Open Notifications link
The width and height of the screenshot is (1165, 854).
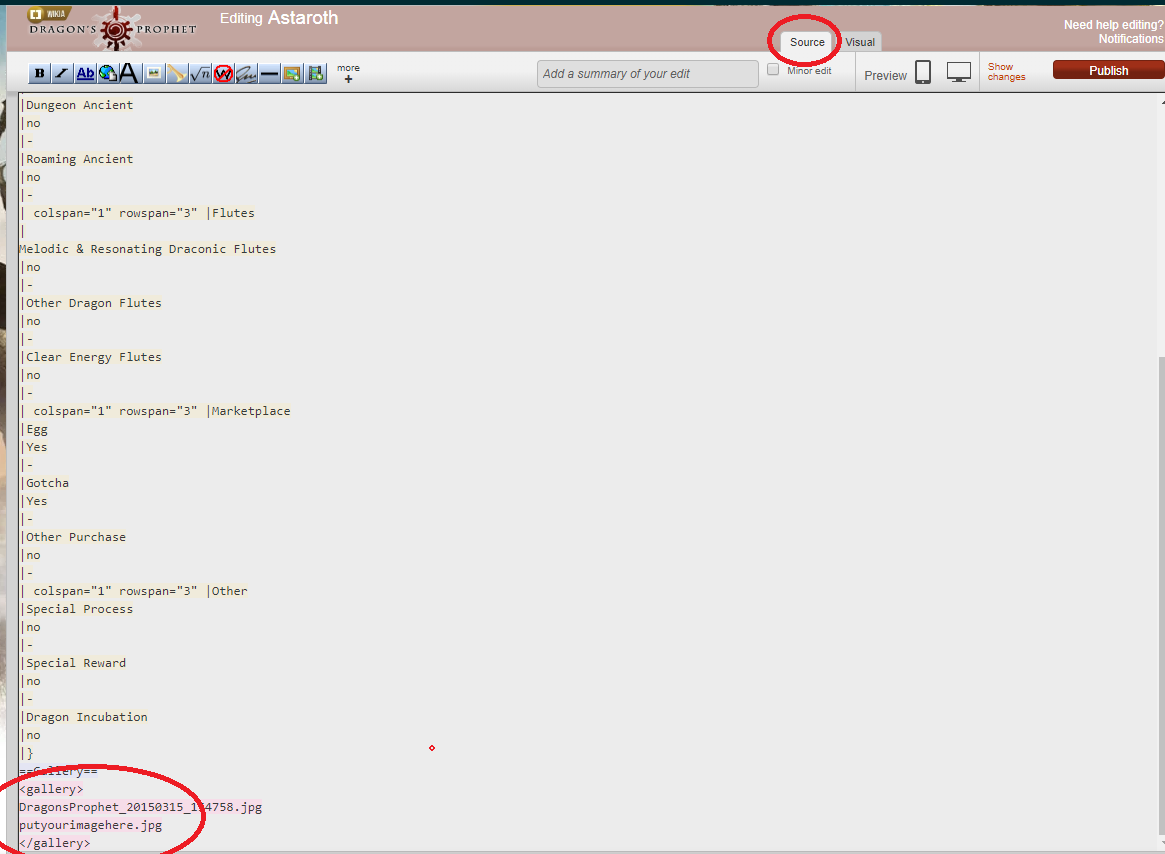[1131, 39]
